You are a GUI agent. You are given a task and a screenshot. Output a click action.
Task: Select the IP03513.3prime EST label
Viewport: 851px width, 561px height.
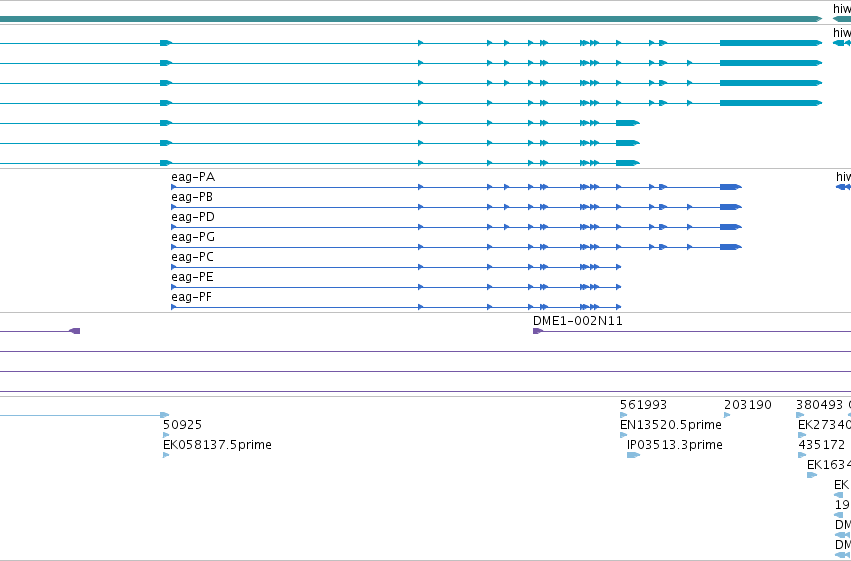coord(675,445)
